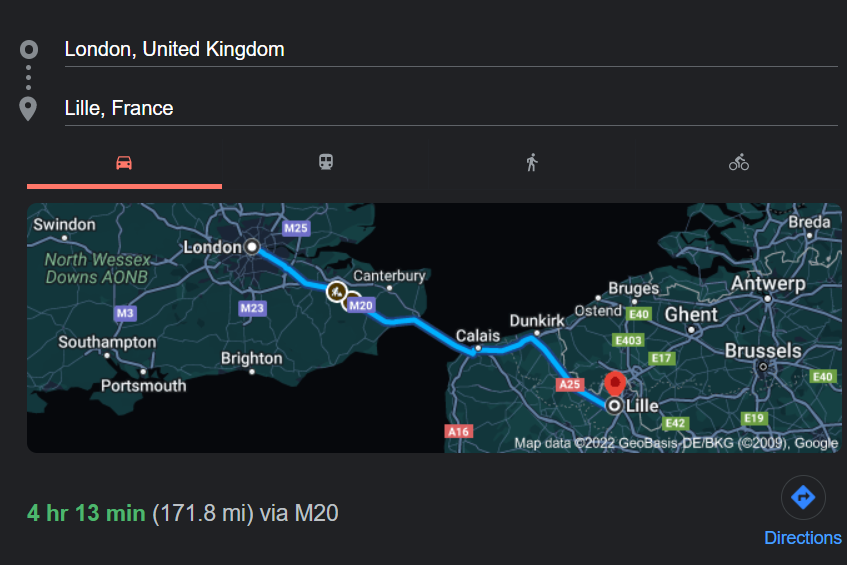The image size is (847, 565).
Task: Click the blue Directions arrow icon
Action: [x=802, y=497]
